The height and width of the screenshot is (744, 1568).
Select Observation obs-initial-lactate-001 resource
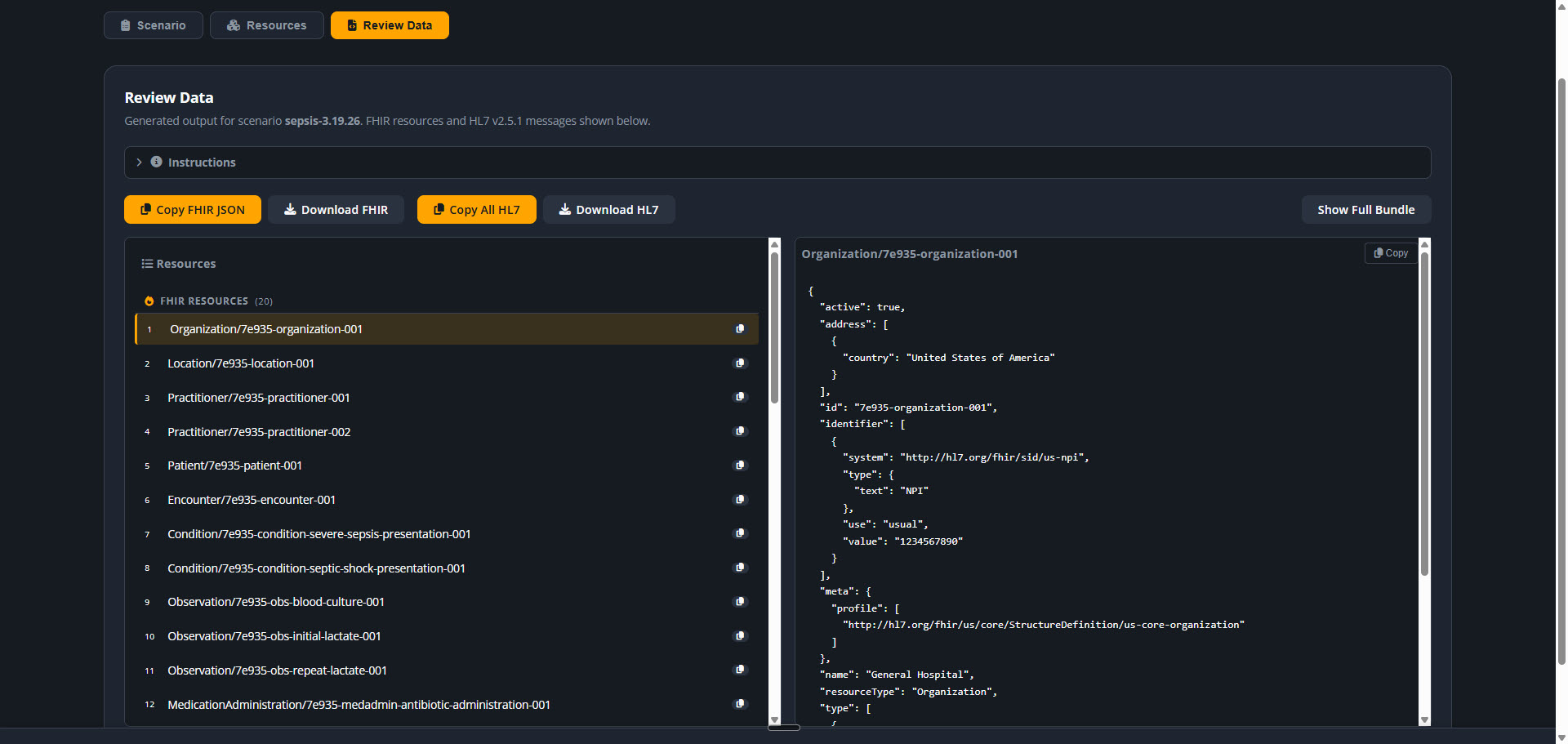pos(447,636)
